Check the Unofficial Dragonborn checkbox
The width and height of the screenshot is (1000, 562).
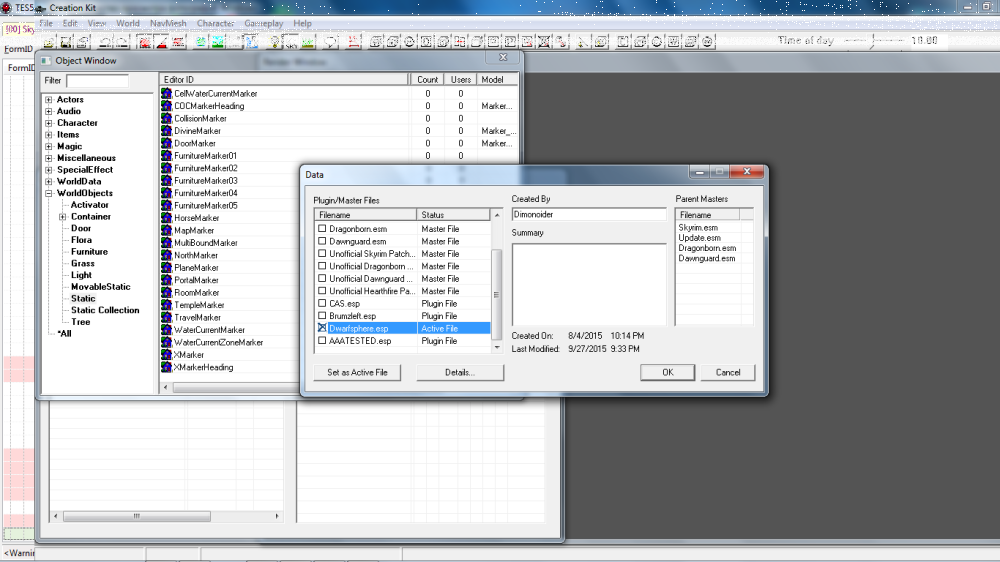click(322, 266)
